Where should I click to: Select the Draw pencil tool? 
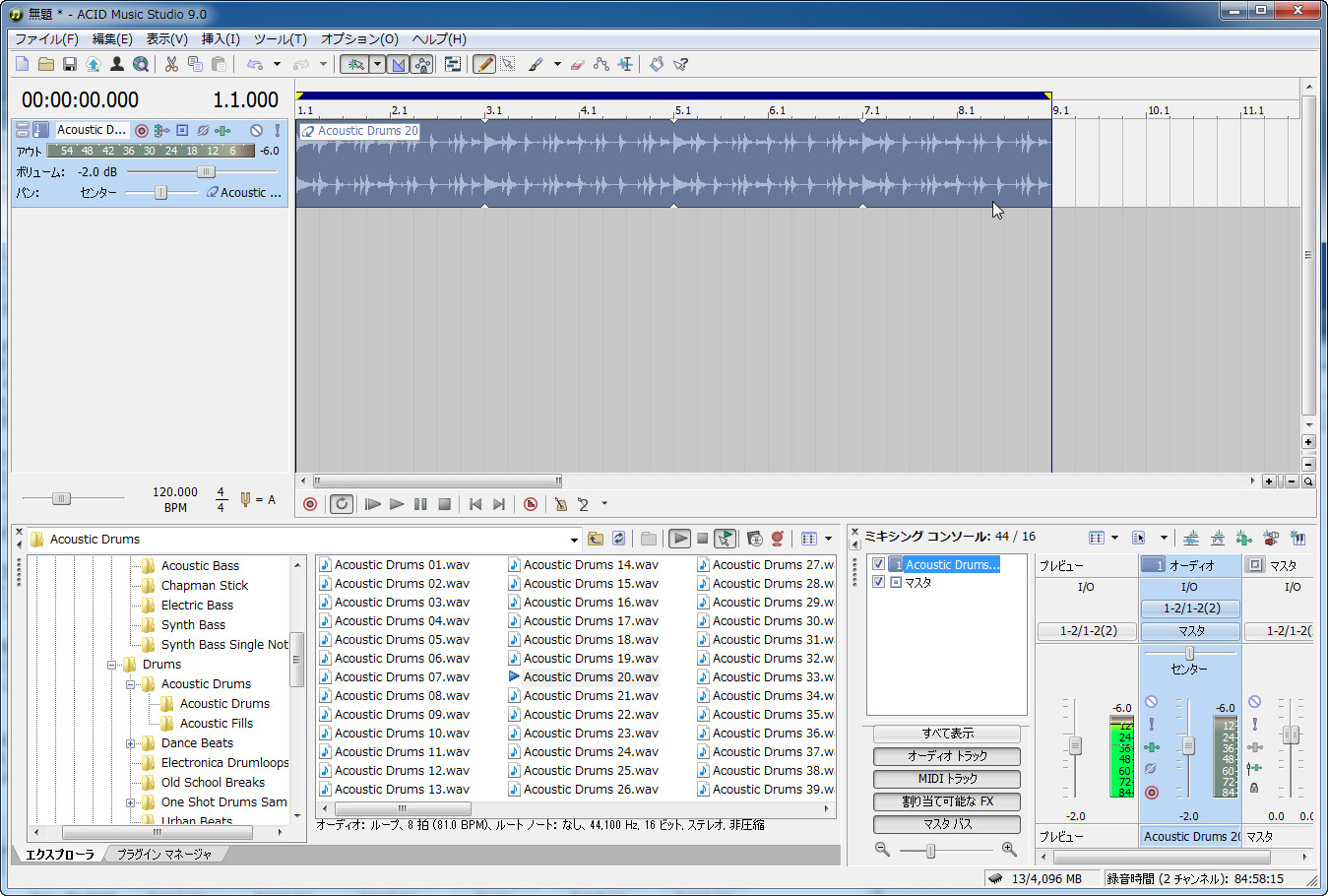pyautogui.click(x=483, y=64)
